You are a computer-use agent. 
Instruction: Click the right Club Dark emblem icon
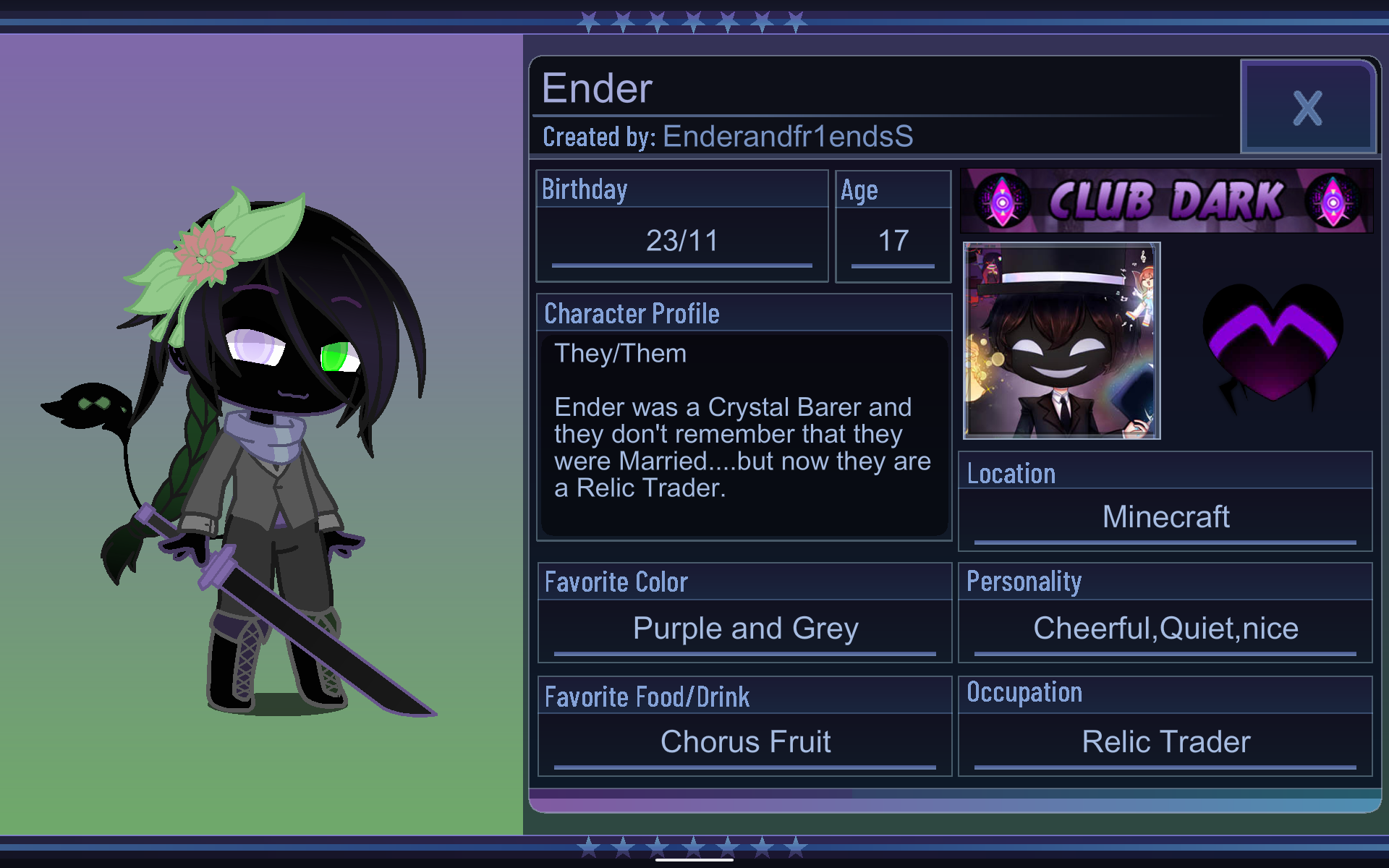pyautogui.click(x=1333, y=201)
